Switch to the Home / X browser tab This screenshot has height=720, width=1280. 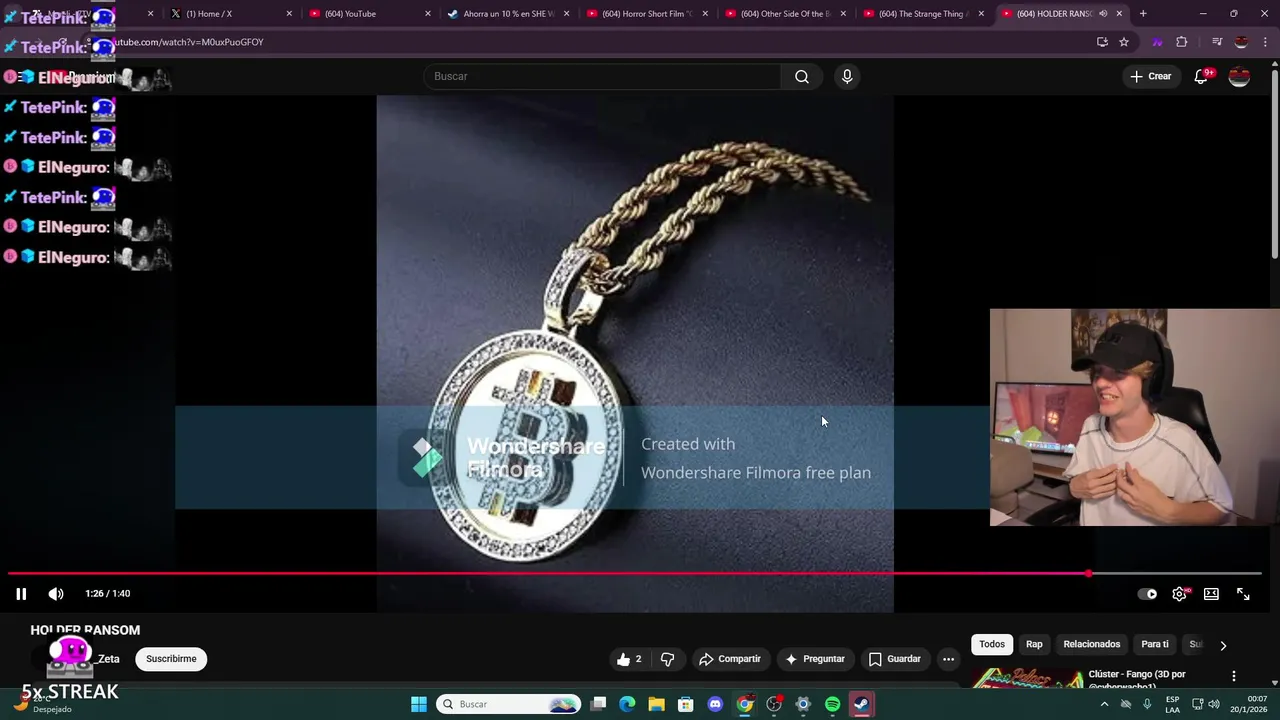(x=231, y=14)
